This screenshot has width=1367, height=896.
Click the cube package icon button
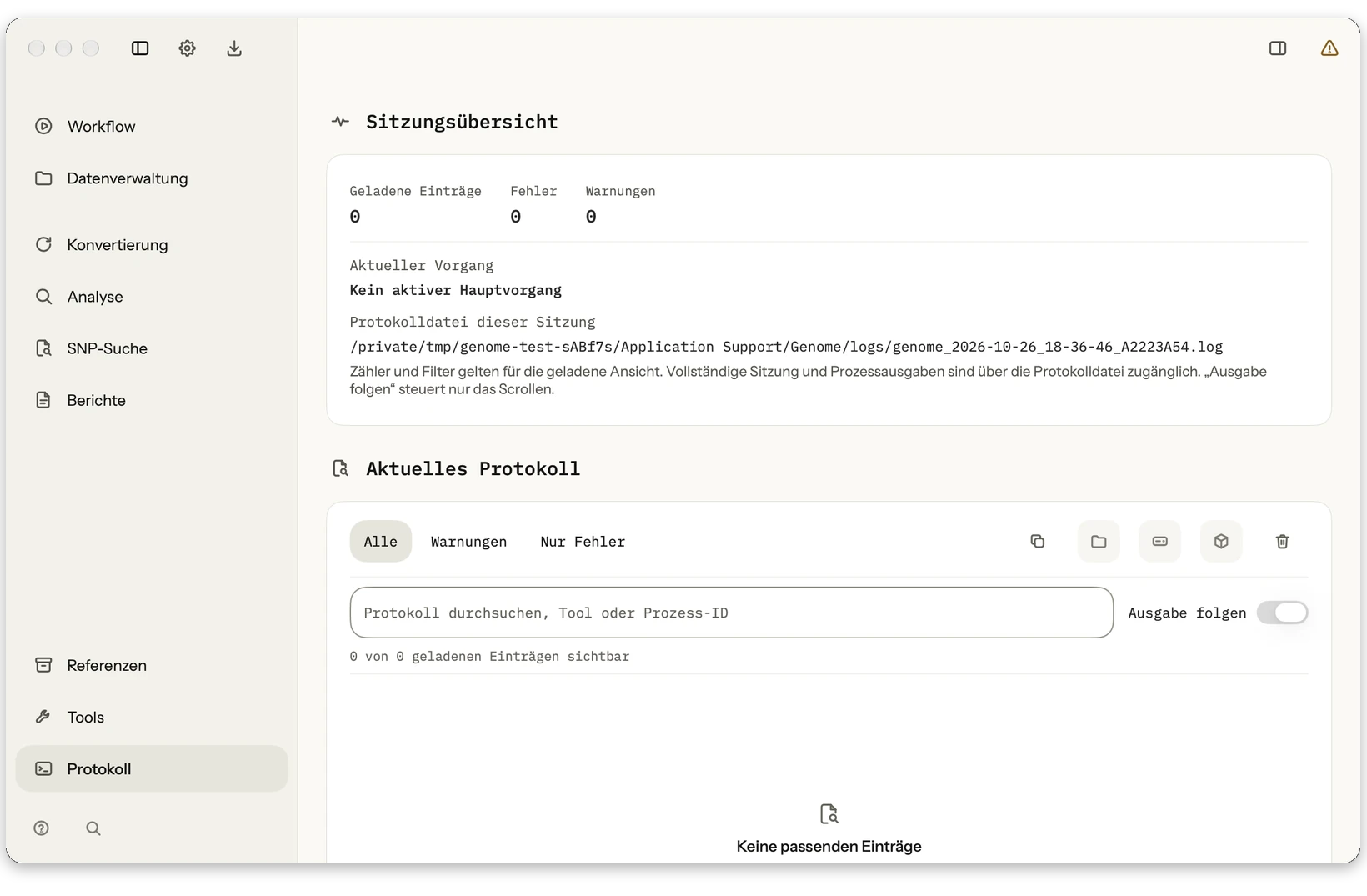[1221, 542]
